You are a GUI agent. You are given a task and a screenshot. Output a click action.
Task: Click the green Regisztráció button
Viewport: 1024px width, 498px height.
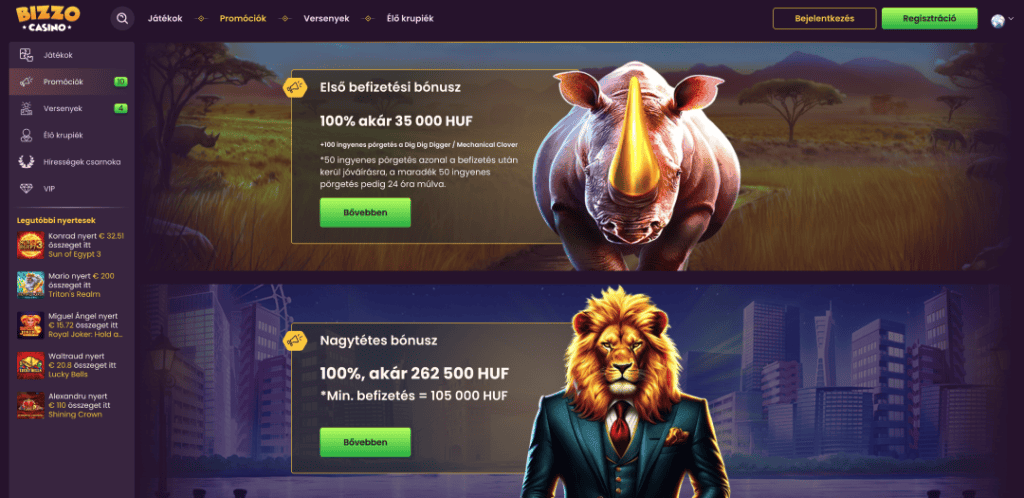(x=929, y=18)
